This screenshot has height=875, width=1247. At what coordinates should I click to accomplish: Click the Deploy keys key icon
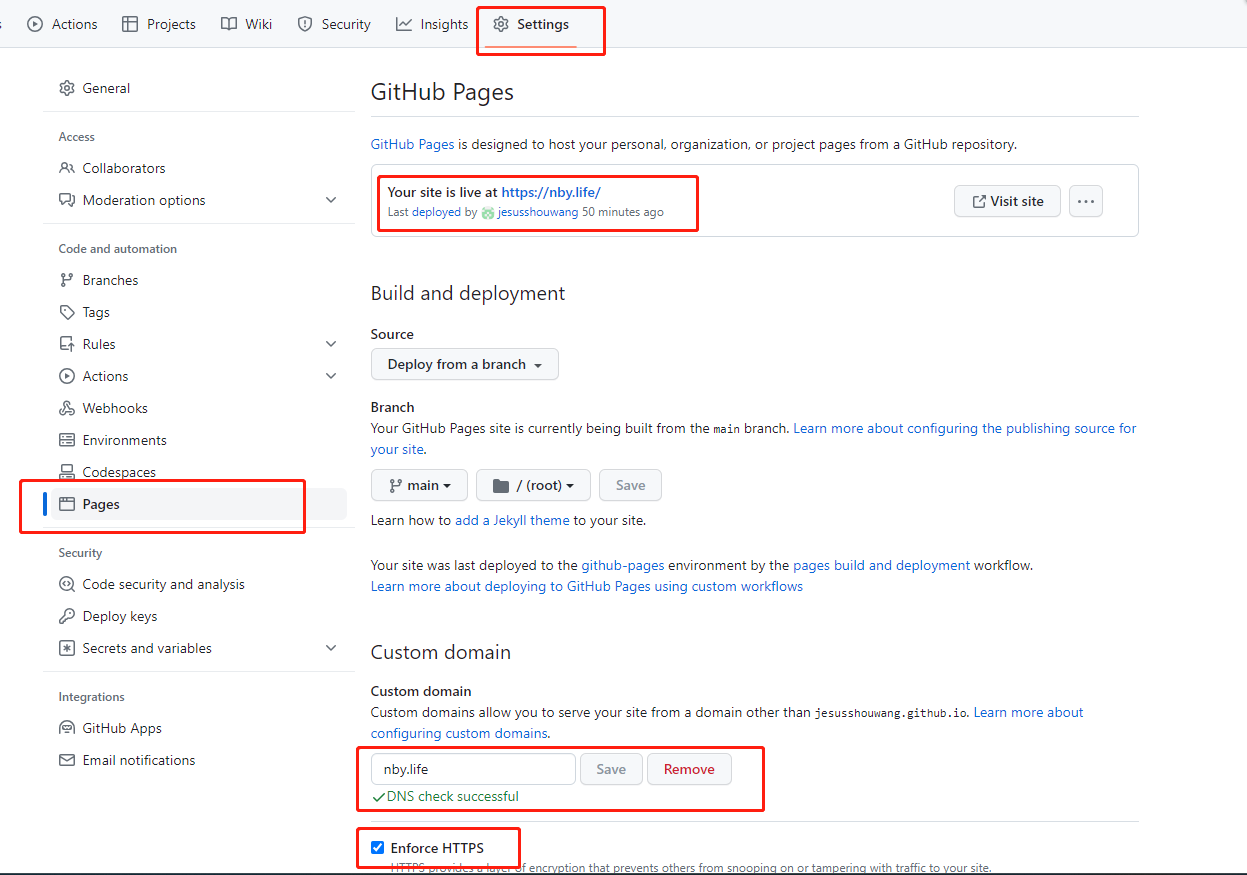[67, 616]
